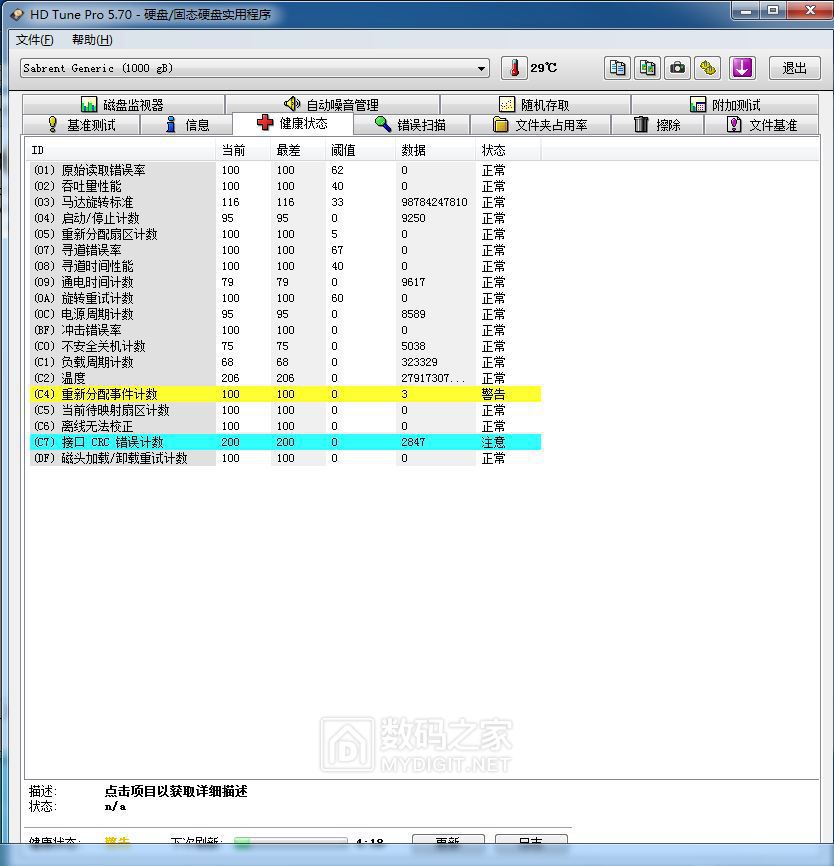Switch to the 基准测试 tab
The height and width of the screenshot is (866, 834).
tap(81, 125)
